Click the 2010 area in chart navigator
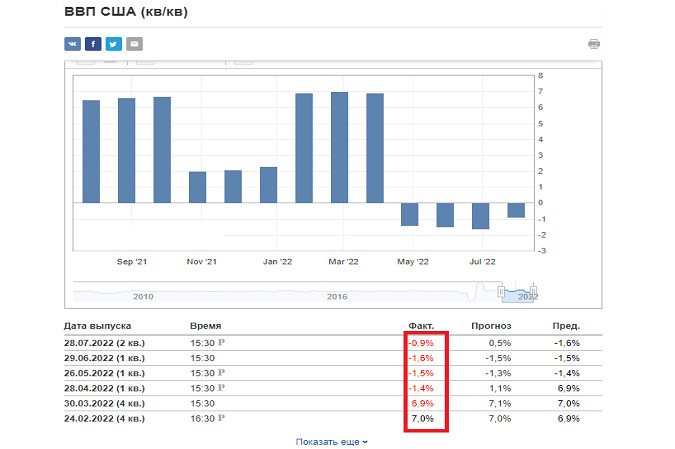 click(143, 296)
